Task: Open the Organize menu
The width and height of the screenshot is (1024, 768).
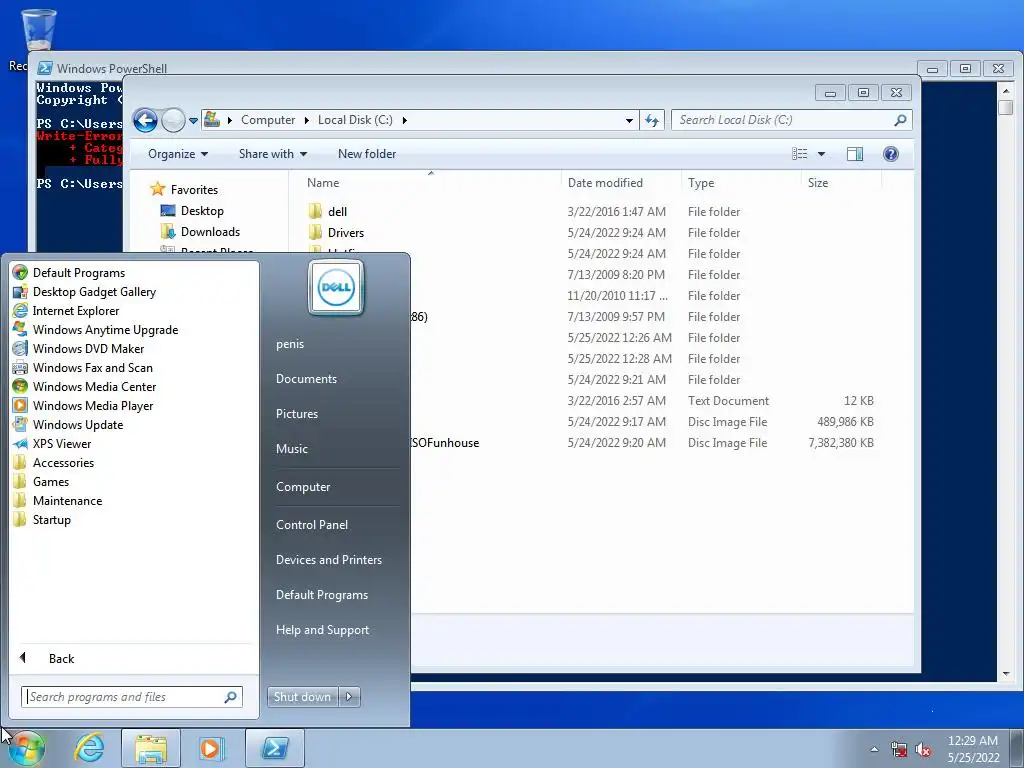Action: pyautogui.click(x=178, y=154)
